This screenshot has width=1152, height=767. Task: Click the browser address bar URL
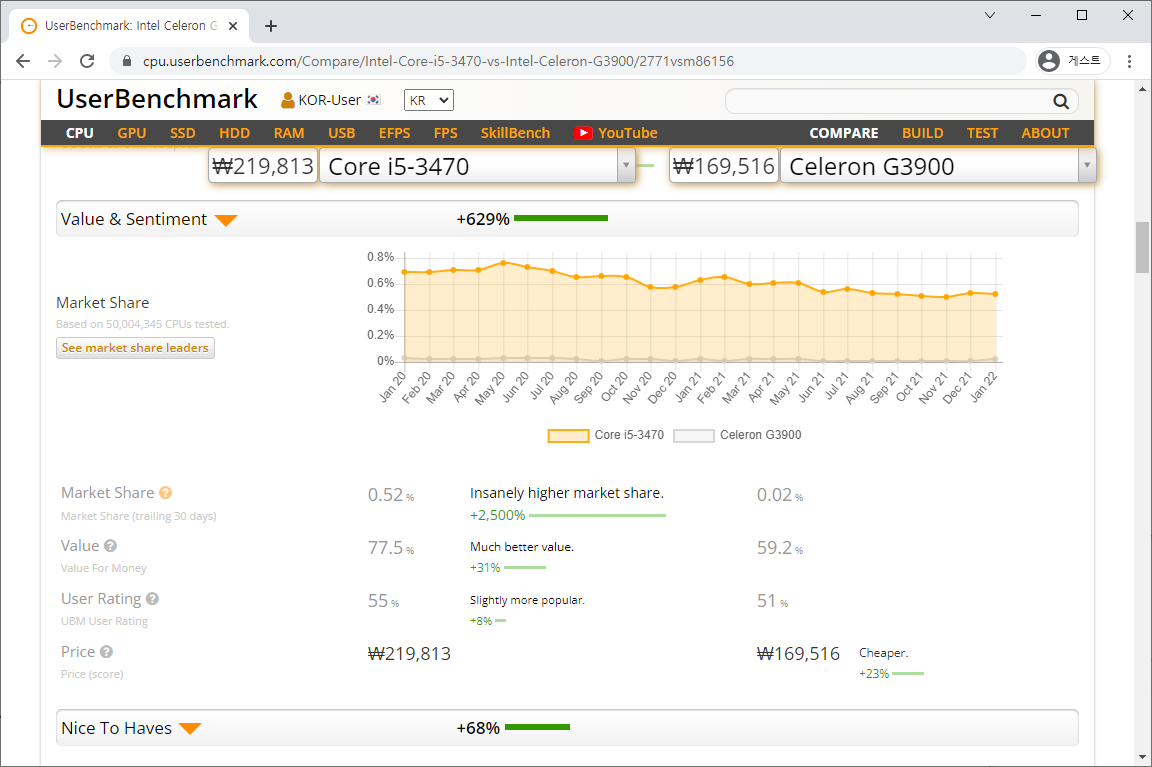(439, 61)
